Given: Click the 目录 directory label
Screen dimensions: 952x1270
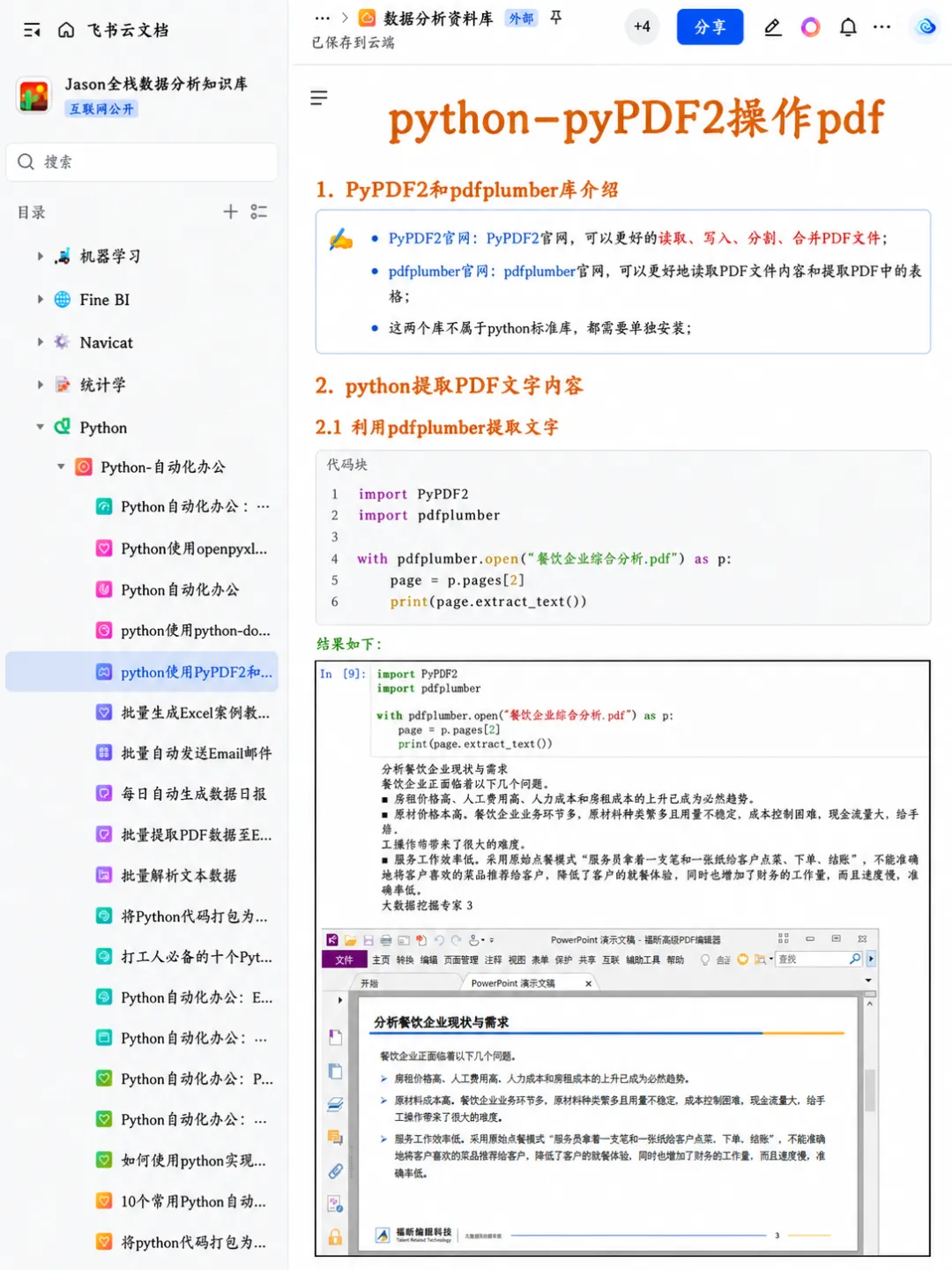Looking at the screenshot, I should click(x=32, y=213).
